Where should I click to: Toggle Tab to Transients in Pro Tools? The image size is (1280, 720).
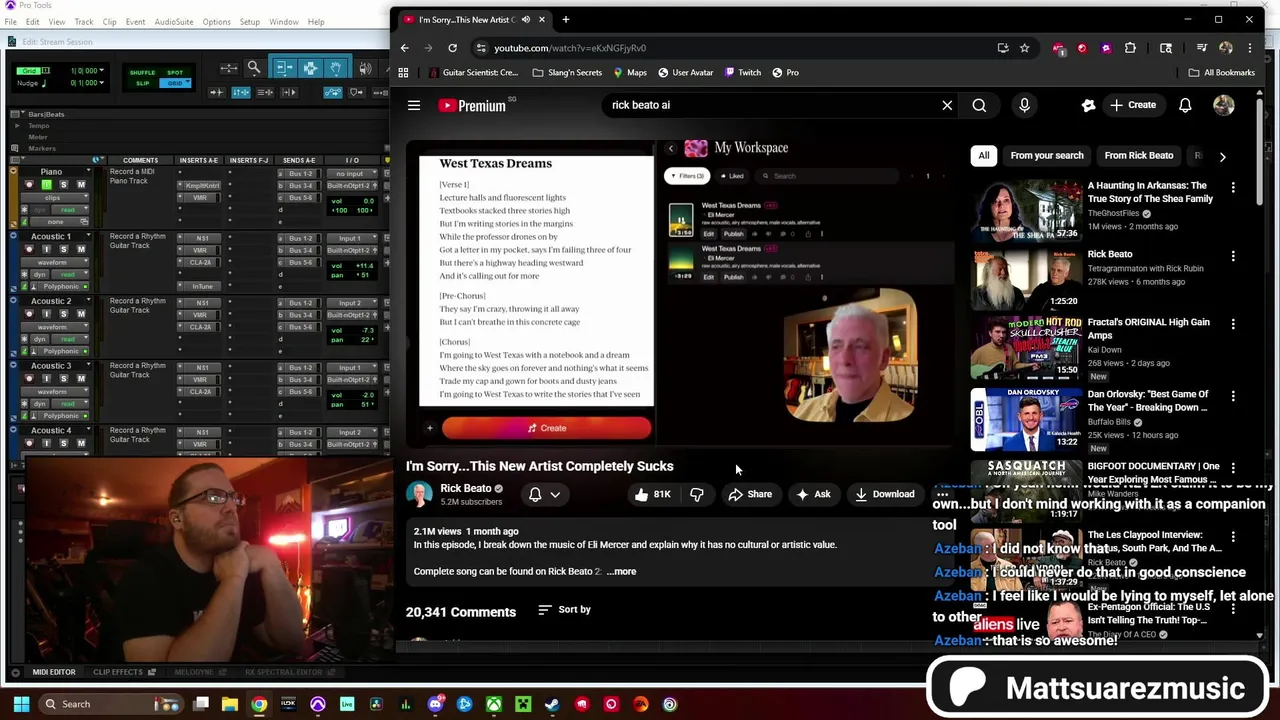point(217,92)
